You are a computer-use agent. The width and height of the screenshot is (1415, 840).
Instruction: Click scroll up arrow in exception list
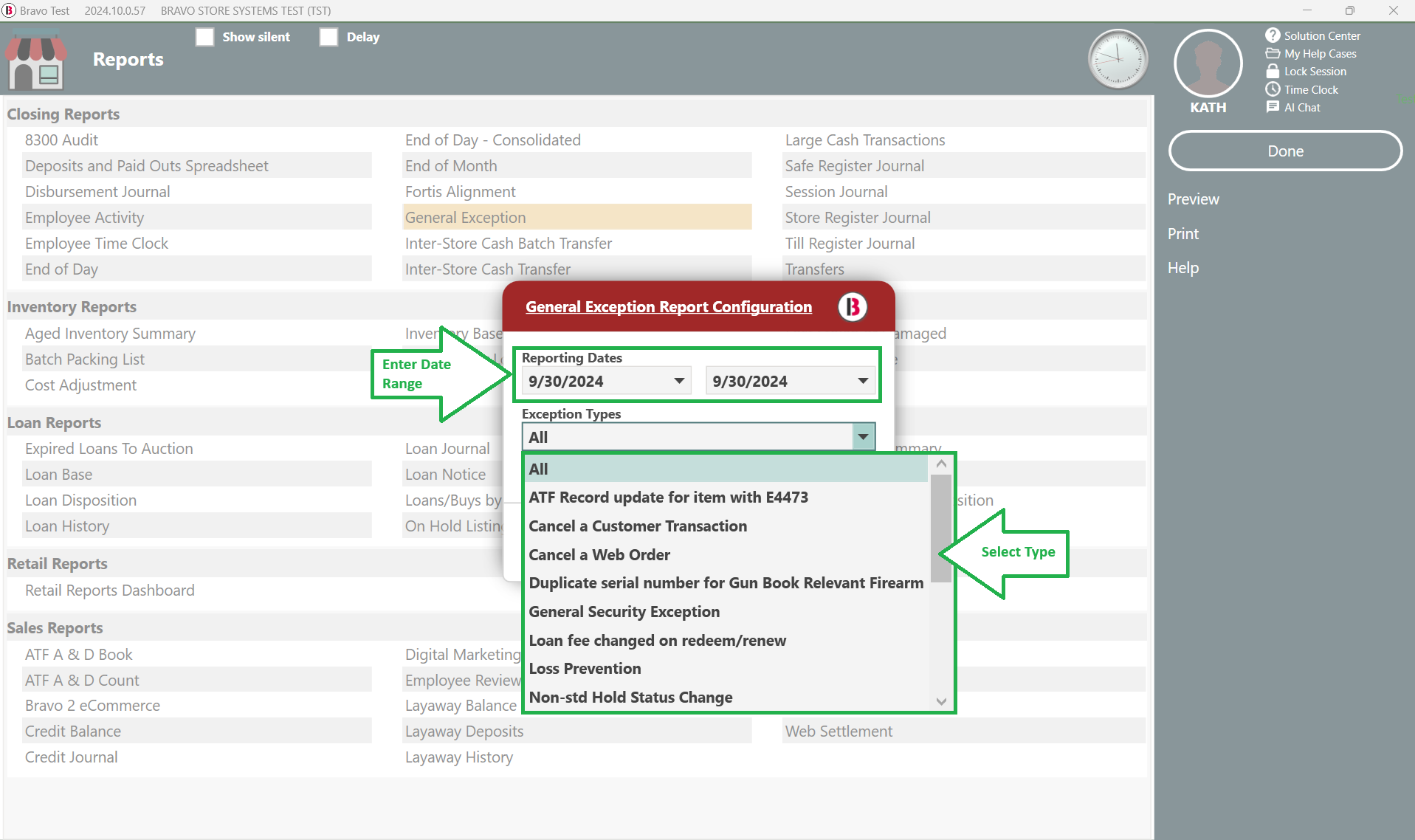(941, 464)
